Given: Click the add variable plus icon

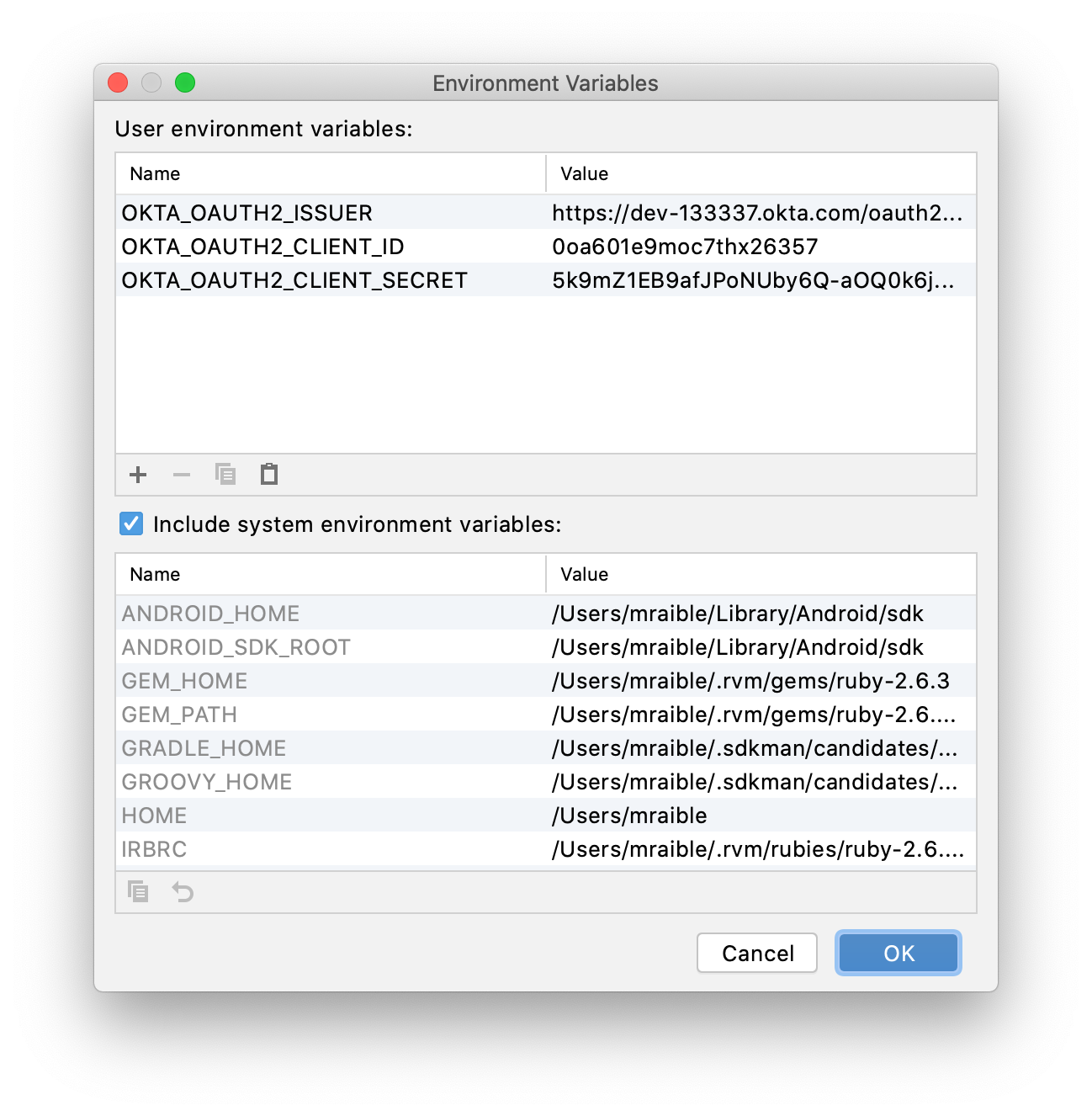Looking at the screenshot, I should point(138,475).
